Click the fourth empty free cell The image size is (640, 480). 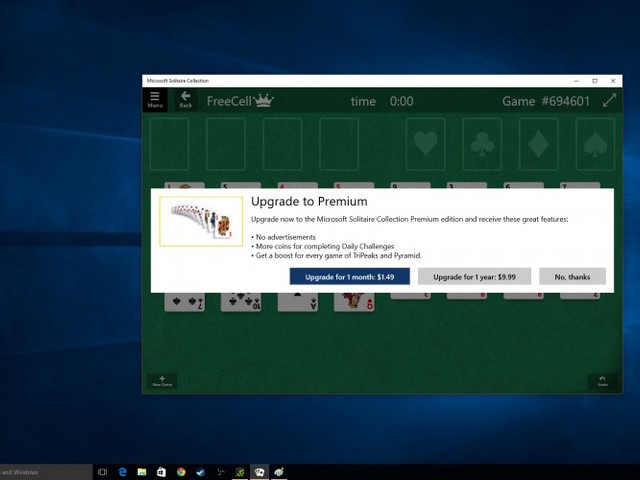click(339, 144)
